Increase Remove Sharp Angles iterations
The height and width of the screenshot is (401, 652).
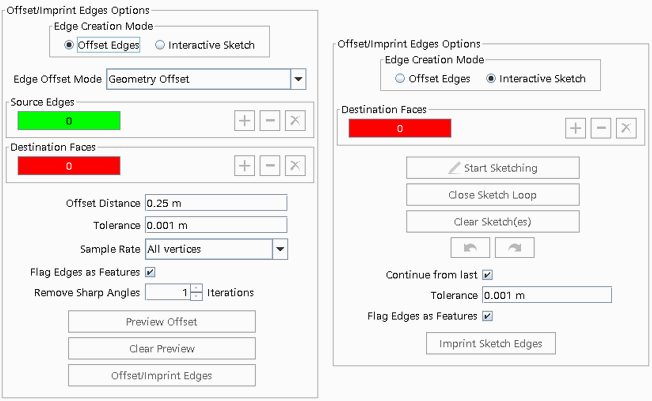pos(196,289)
